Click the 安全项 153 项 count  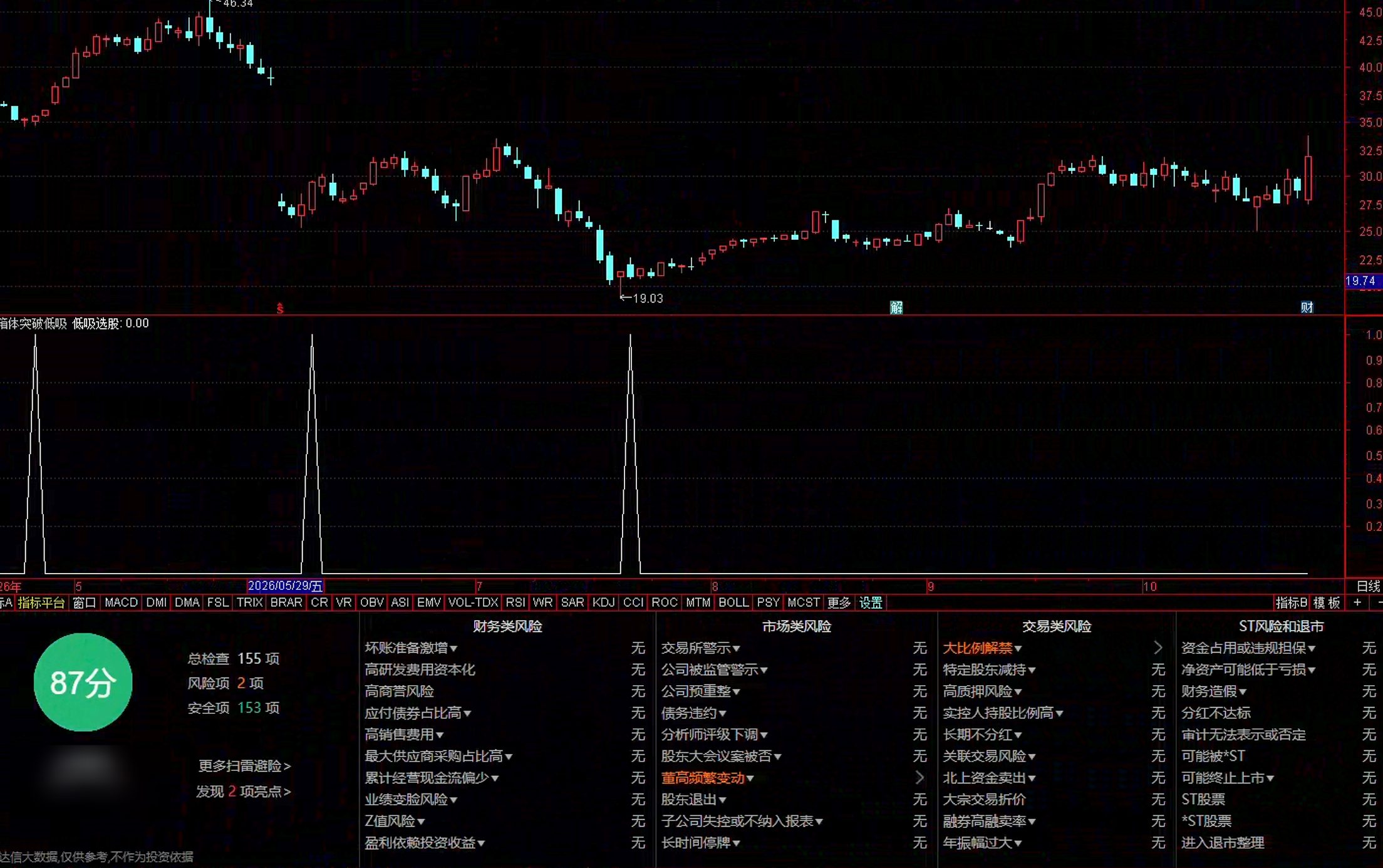[234, 708]
